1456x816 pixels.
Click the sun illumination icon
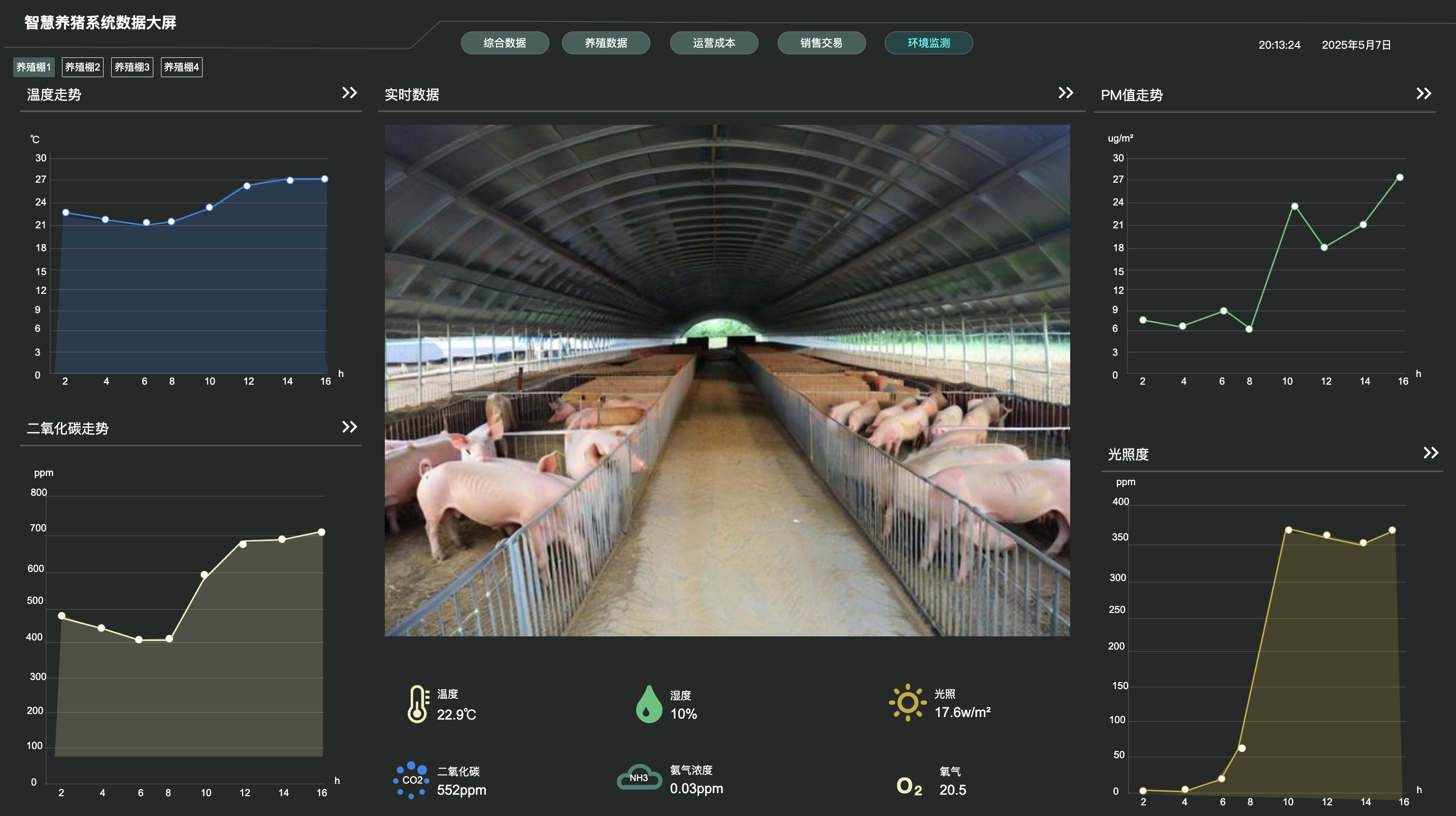pyautogui.click(x=907, y=702)
